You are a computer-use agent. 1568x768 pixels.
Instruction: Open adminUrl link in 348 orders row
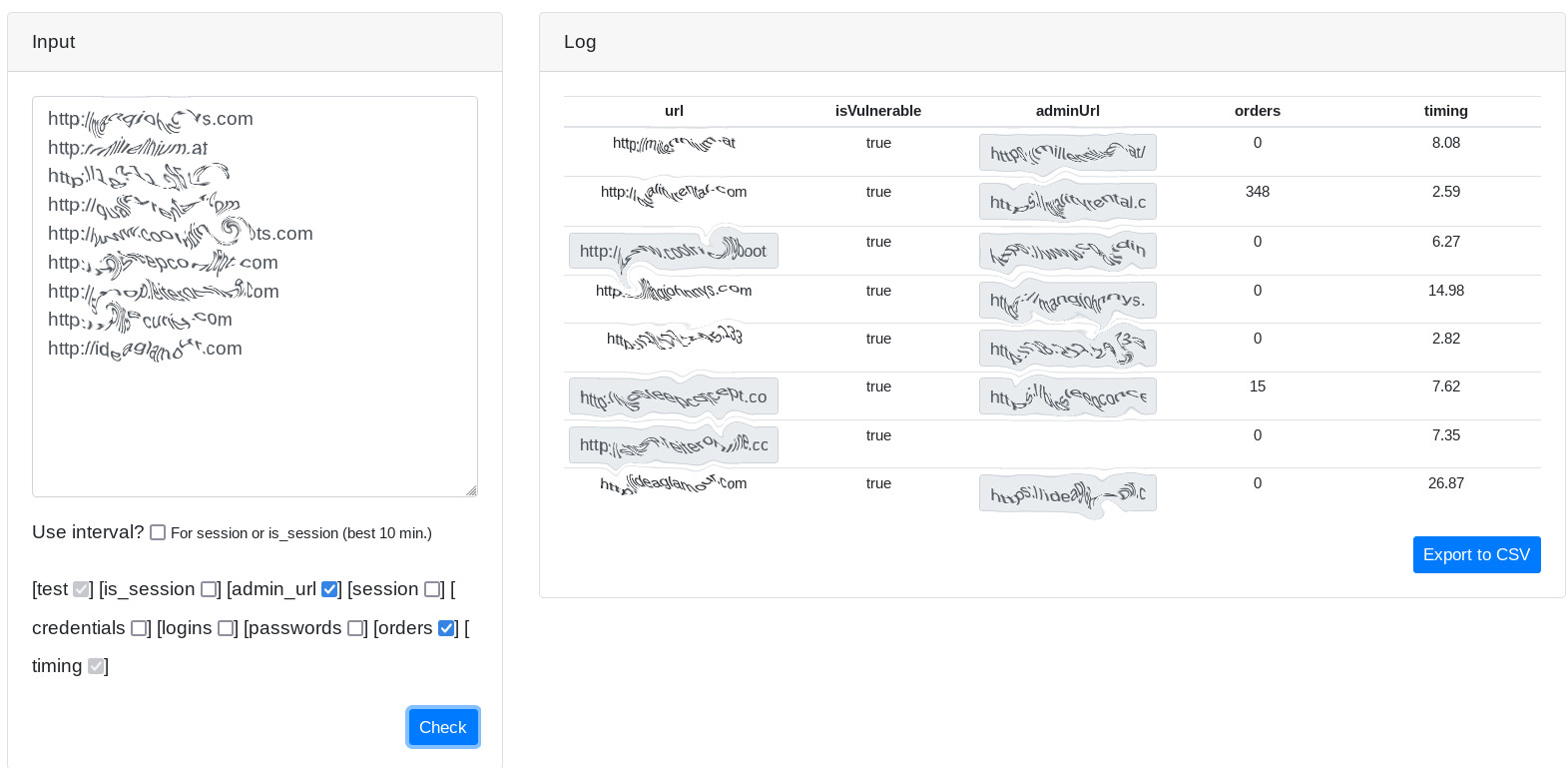pos(1067,202)
